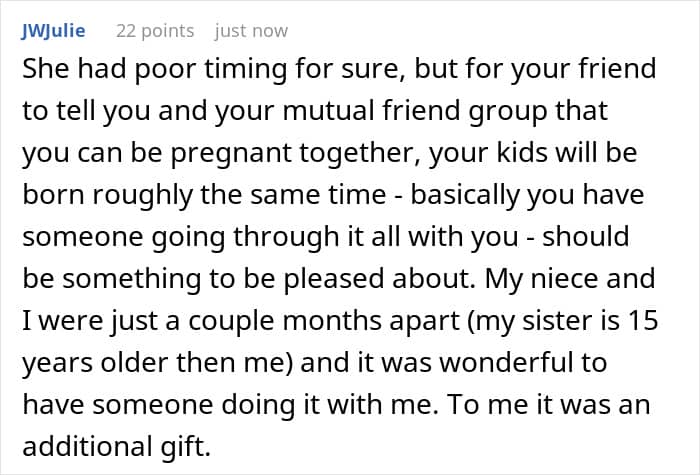
Task: Click the word 'should' at a line end
Action: 585,236
